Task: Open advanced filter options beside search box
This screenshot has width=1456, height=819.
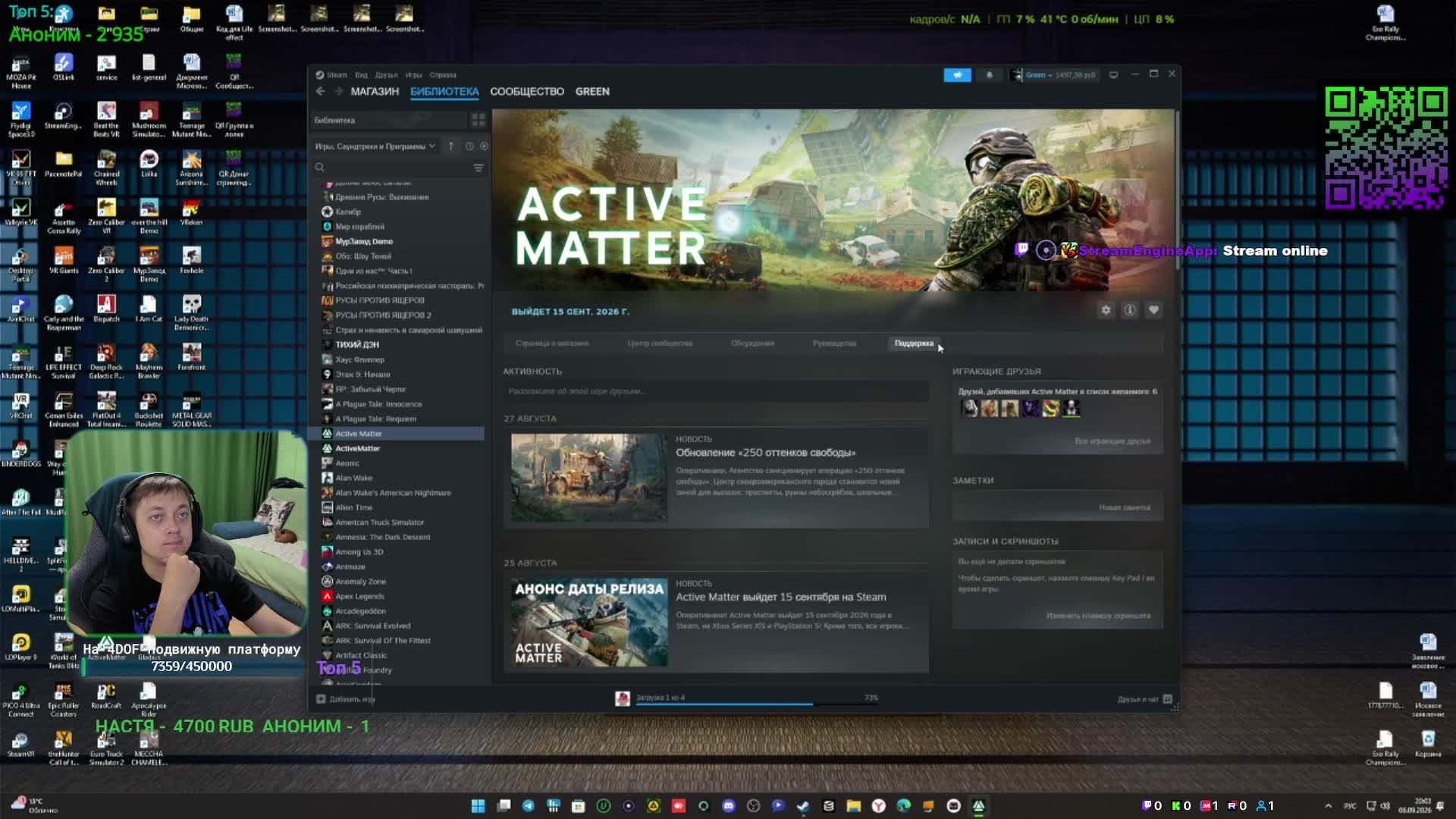Action: pyautogui.click(x=478, y=168)
